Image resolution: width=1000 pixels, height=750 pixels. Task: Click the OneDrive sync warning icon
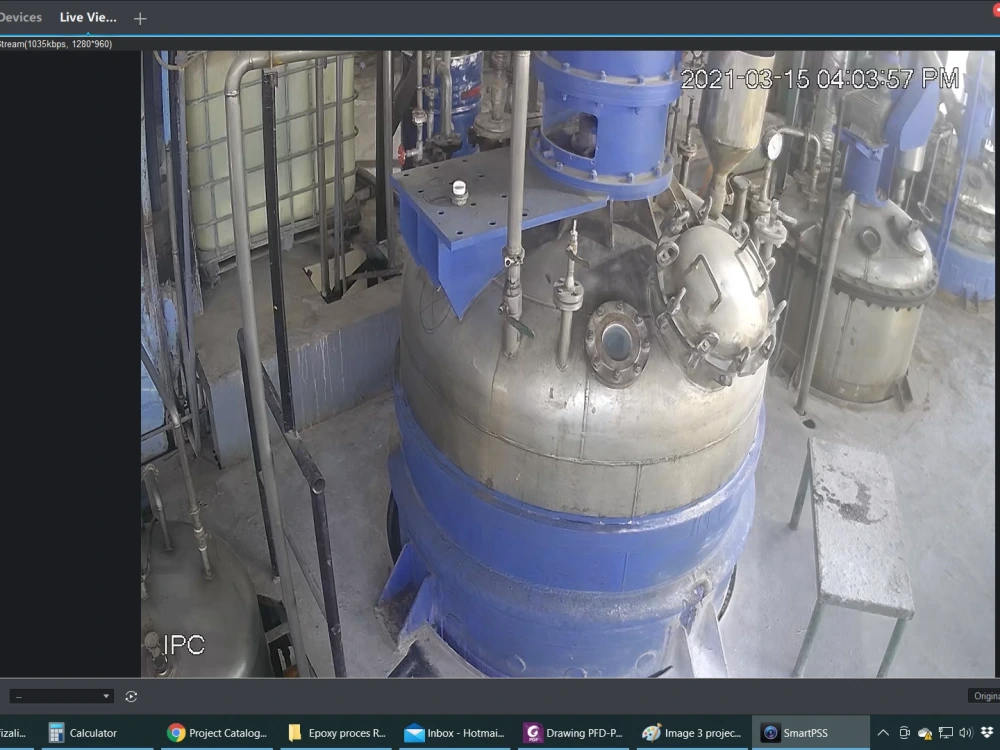(x=925, y=733)
